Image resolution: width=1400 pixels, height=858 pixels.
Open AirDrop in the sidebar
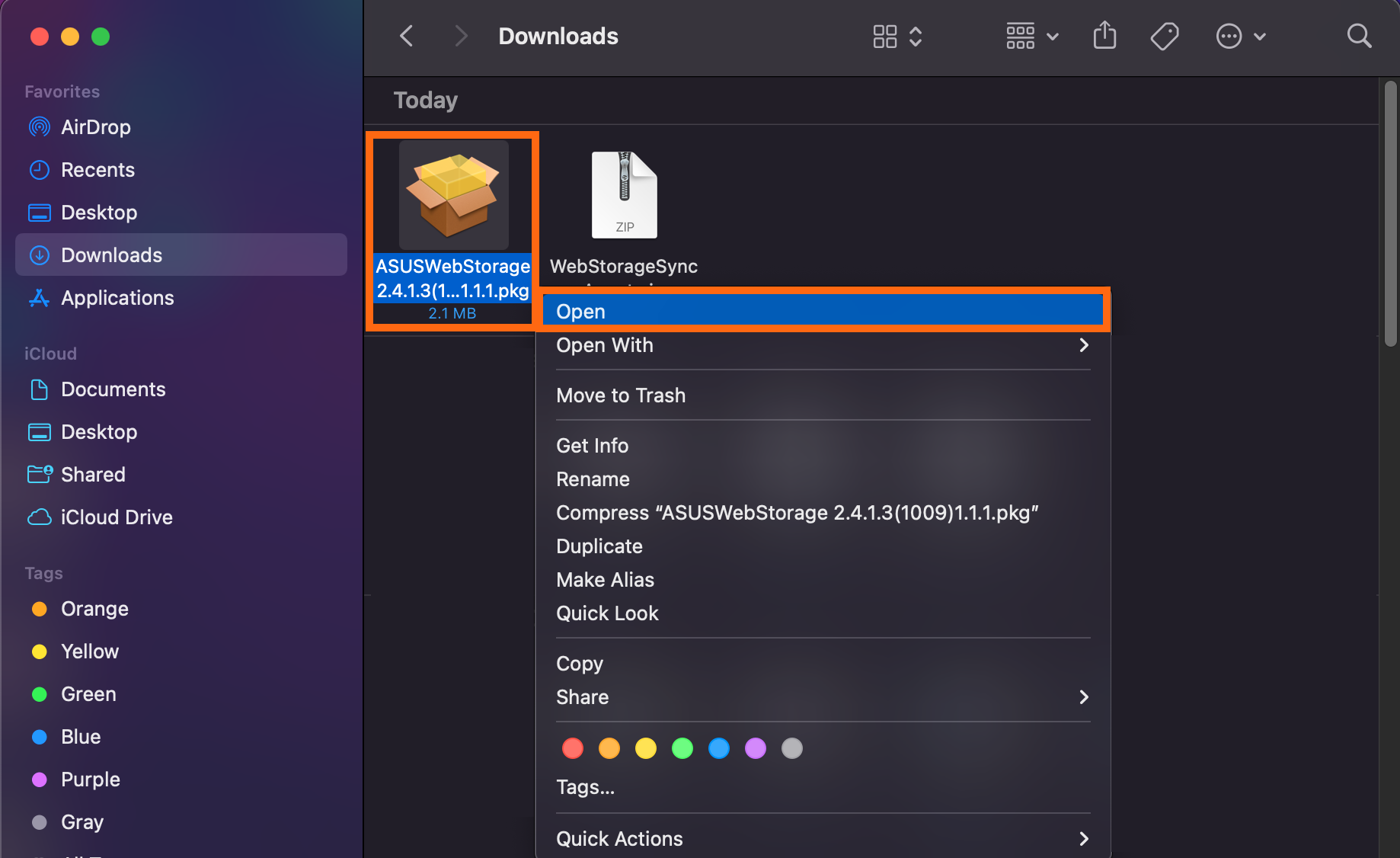181,127
